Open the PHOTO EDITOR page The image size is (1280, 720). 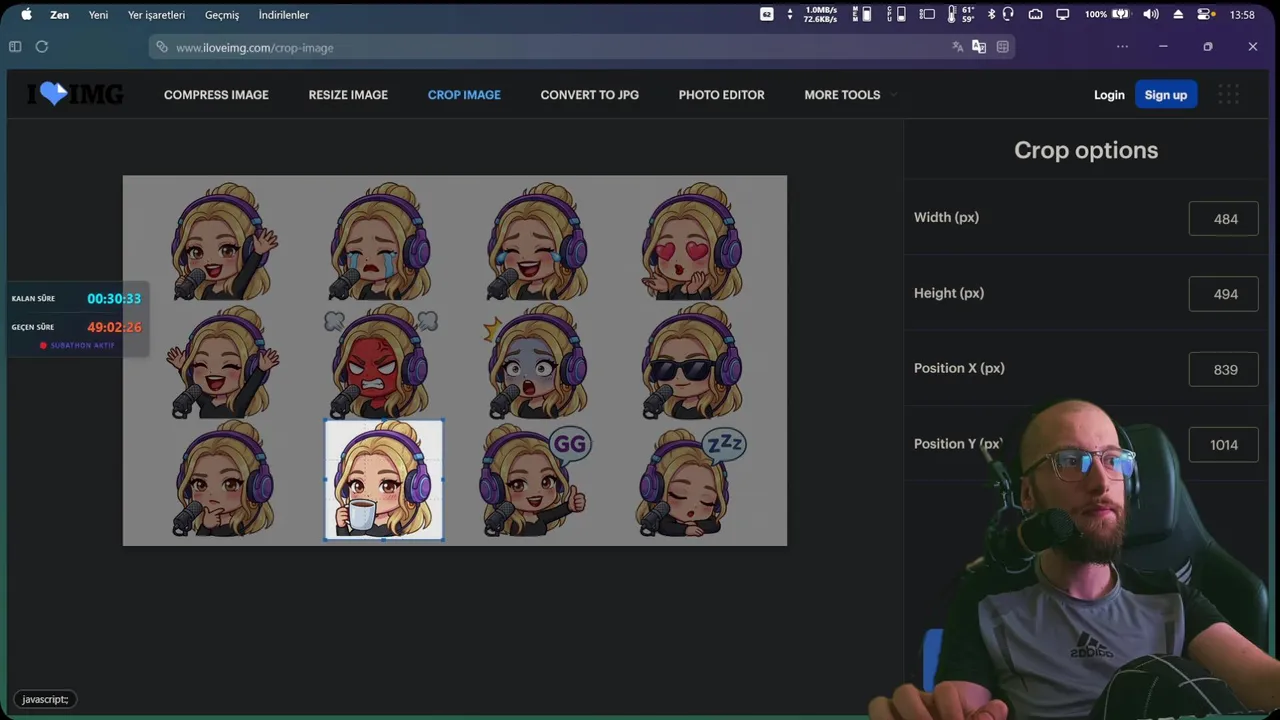click(x=721, y=95)
